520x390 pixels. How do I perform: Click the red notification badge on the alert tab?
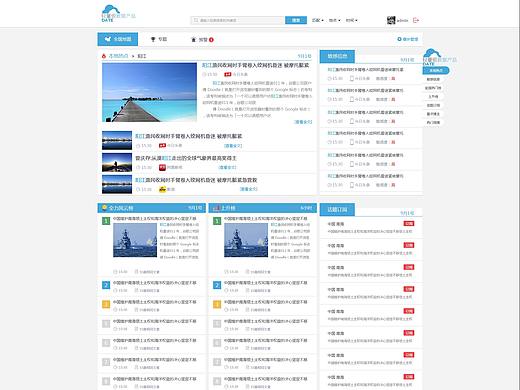click(x=211, y=40)
